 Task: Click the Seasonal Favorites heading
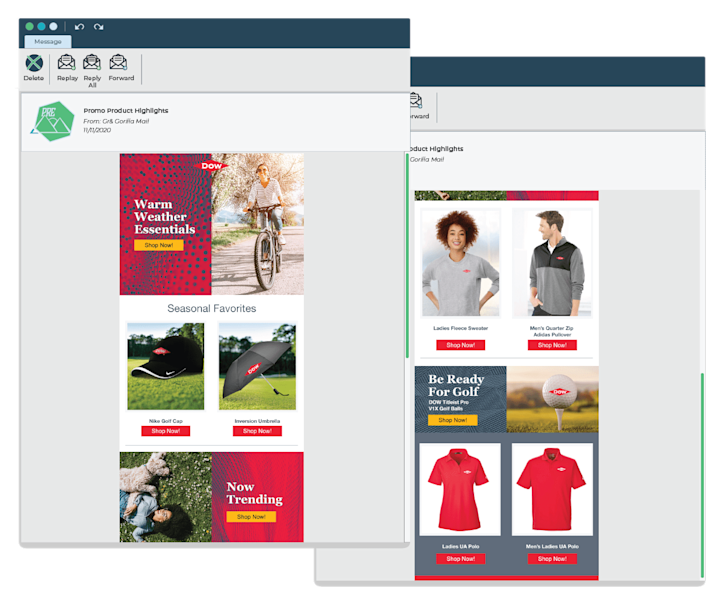coord(212,308)
